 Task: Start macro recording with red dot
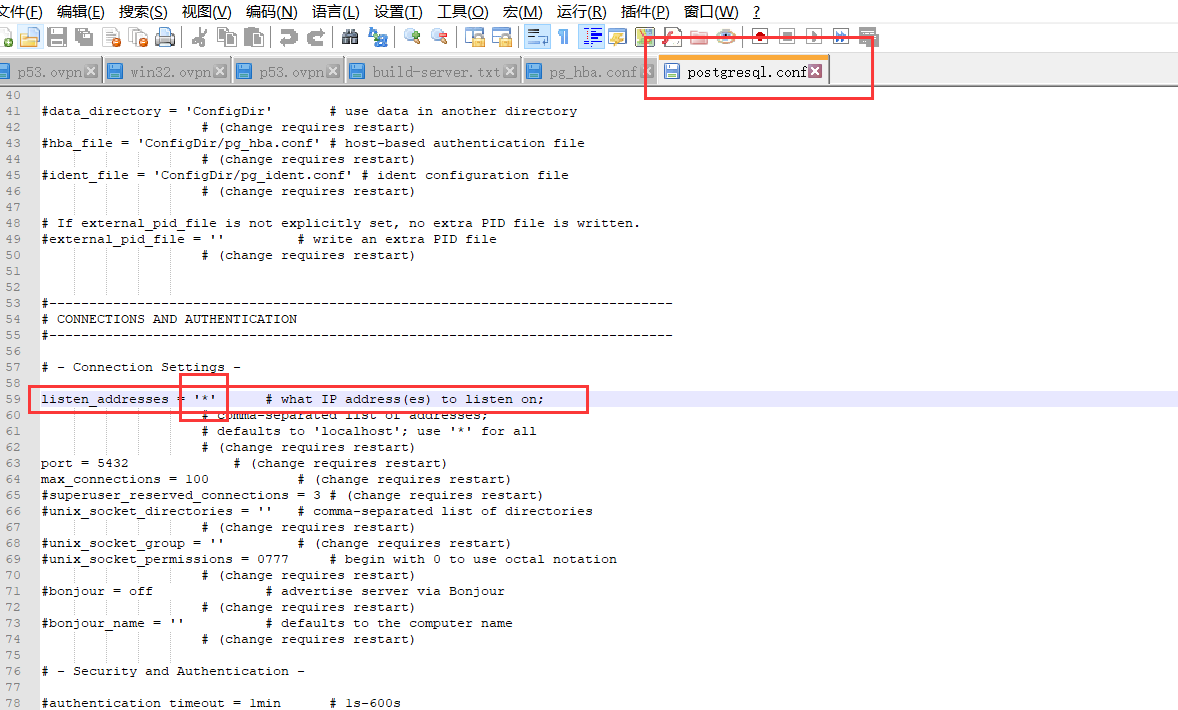760,37
